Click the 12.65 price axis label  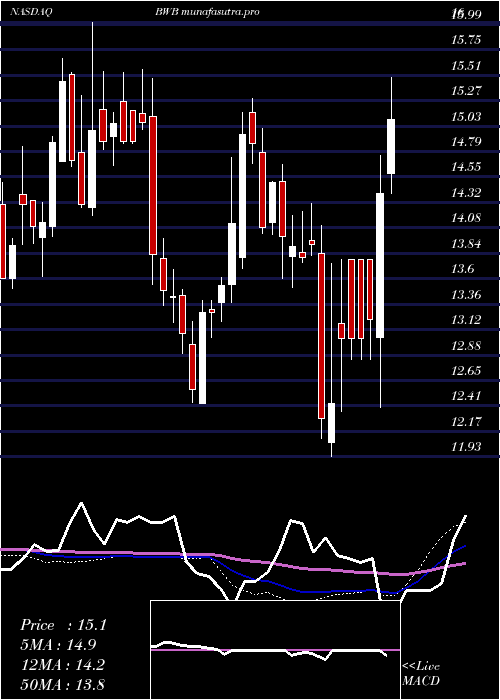click(466, 371)
